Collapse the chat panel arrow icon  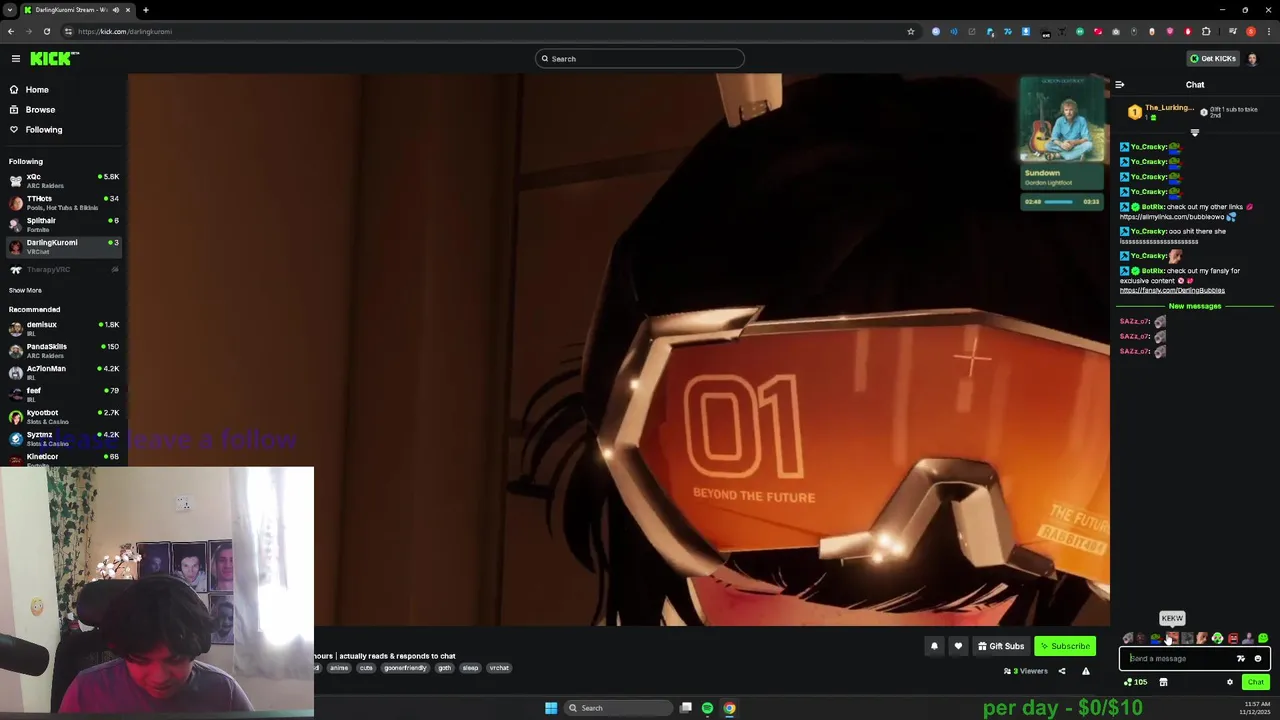point(1120,85)
